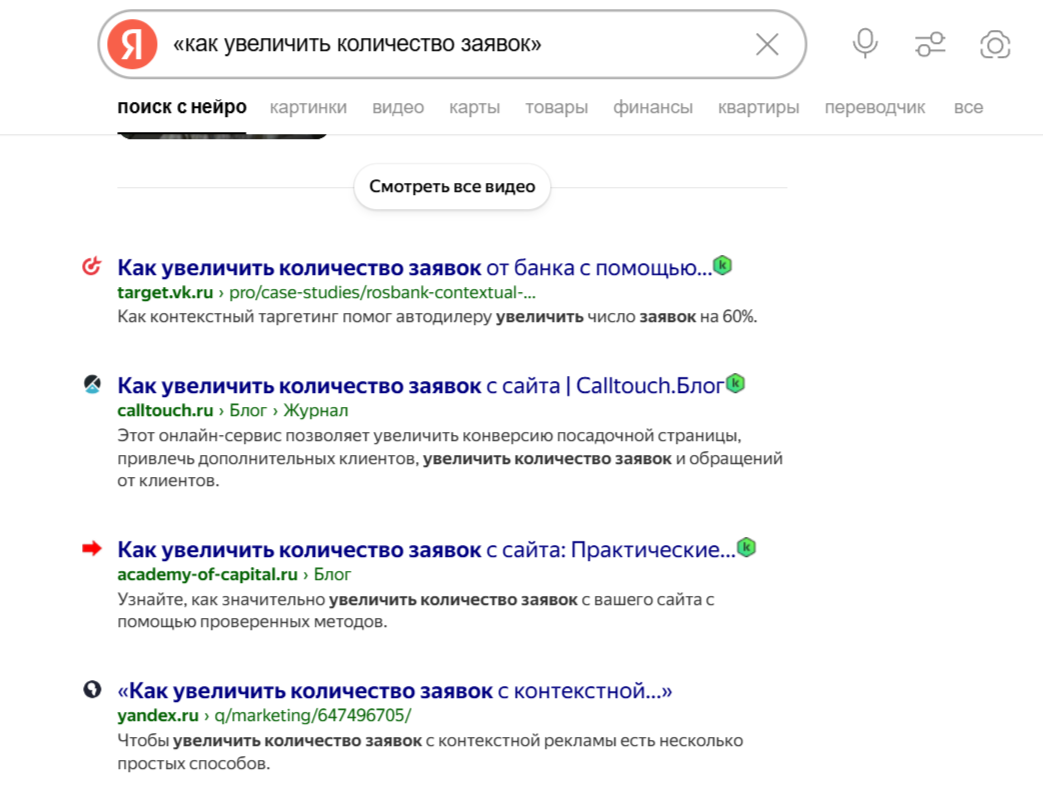
Task: Click green badge beside academy-of-capital result title
Action: click(746, 547)
